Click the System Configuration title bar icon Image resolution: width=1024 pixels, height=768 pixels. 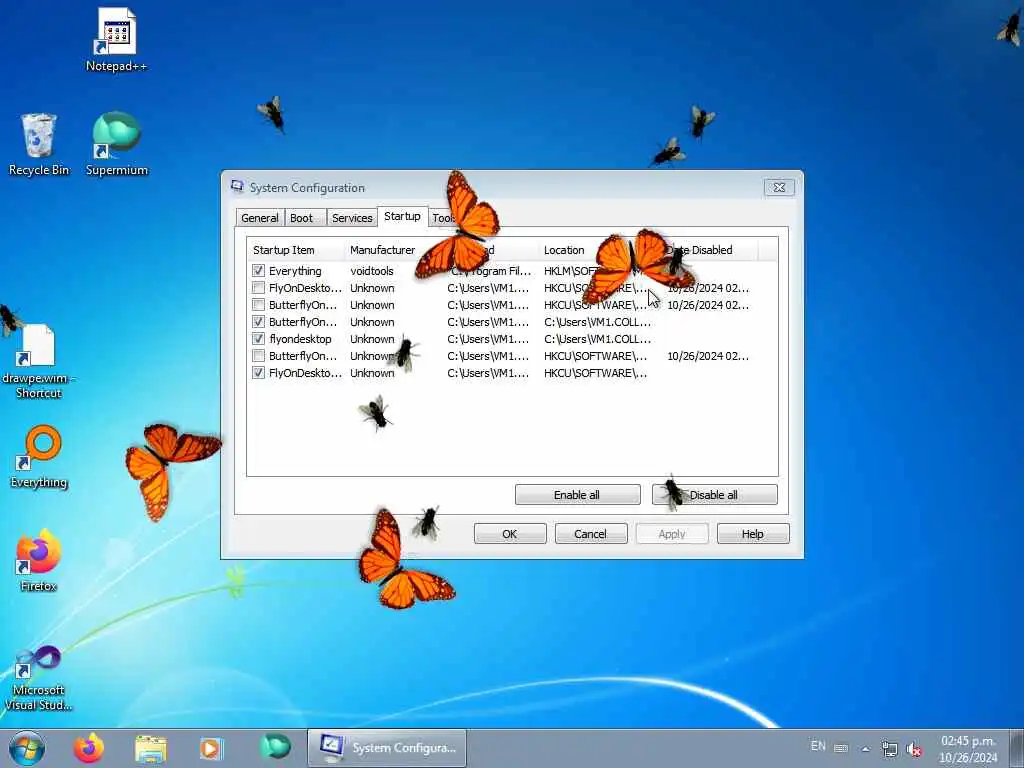pyautogui.click(x=237, y=187)
